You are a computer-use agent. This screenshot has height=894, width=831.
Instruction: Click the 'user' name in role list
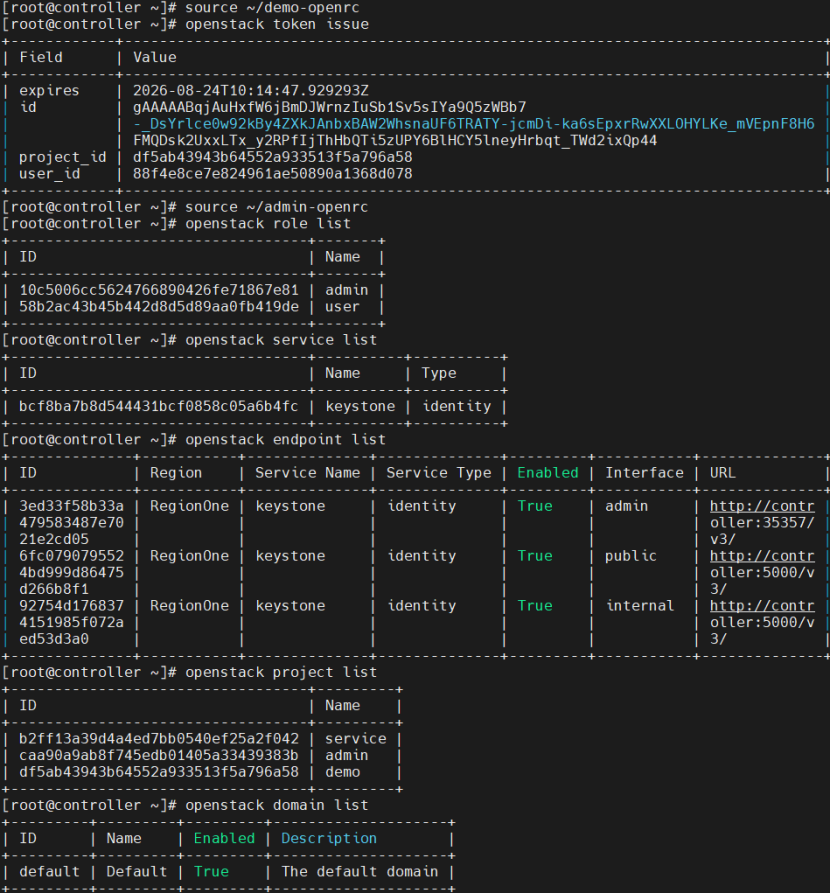click(x=343, y=307)
